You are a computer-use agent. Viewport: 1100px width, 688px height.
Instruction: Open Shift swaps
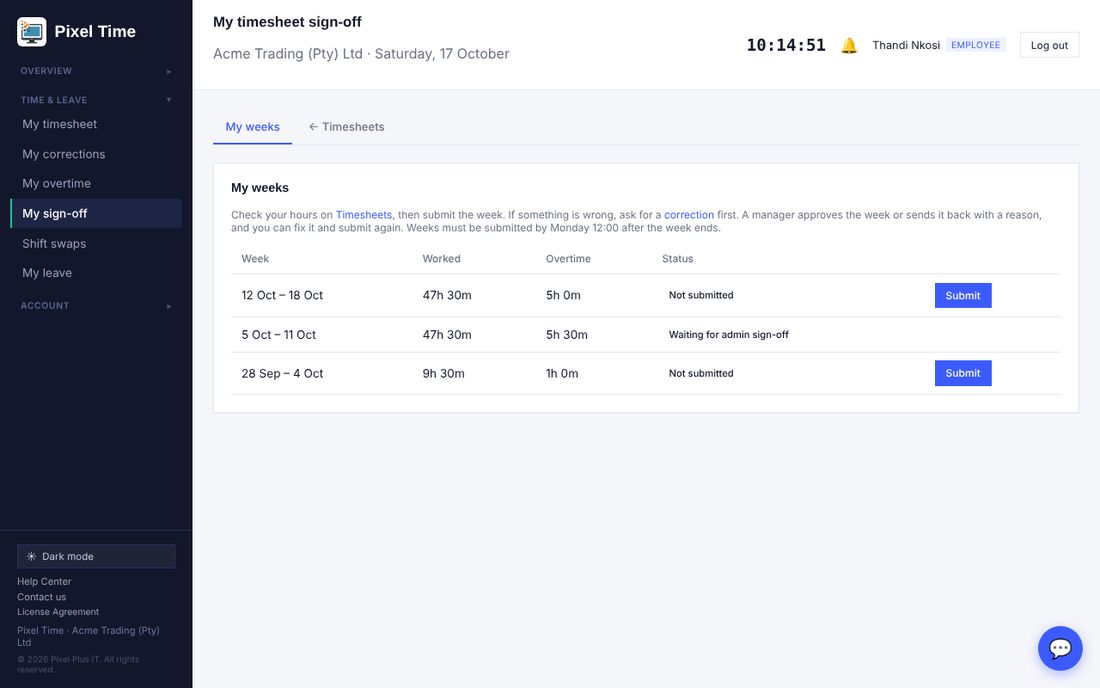coord(96,243)
